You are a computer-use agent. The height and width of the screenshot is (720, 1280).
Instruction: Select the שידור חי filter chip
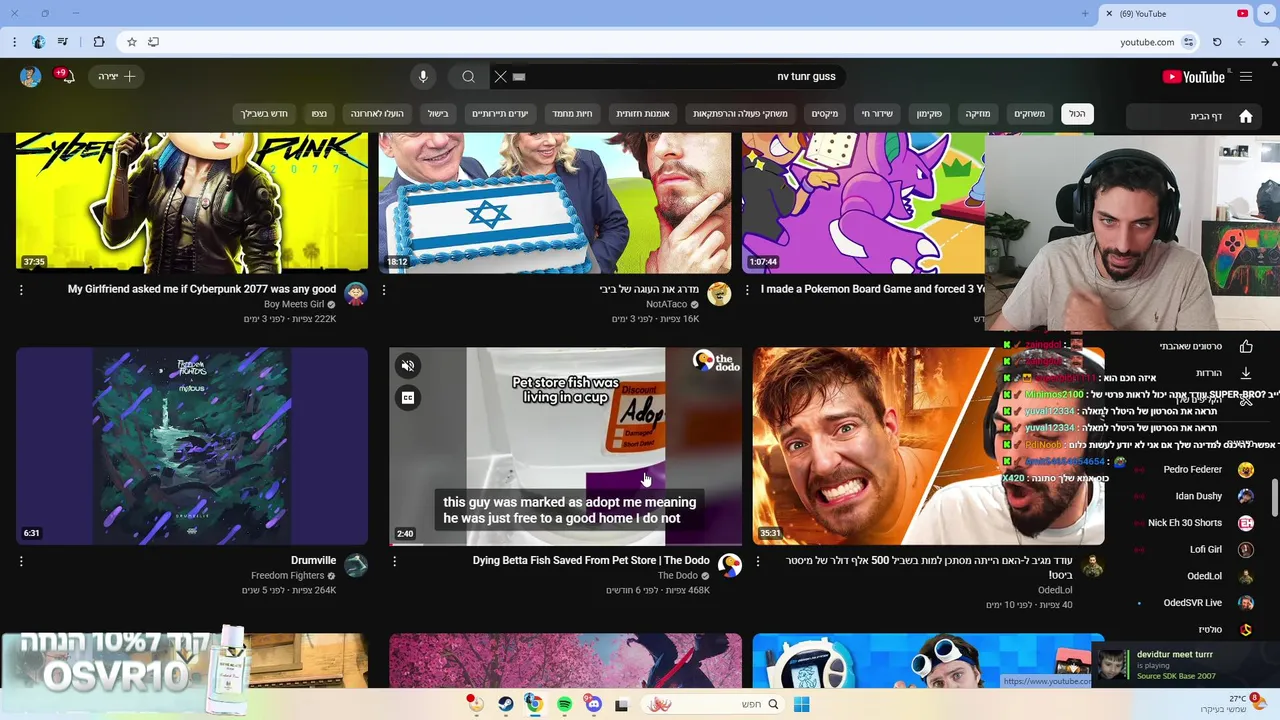(878, 114)
